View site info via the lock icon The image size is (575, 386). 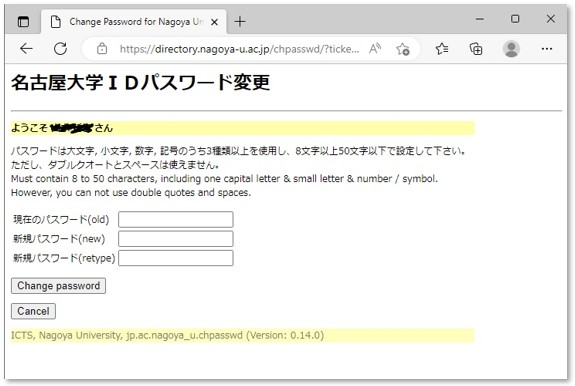102,48
